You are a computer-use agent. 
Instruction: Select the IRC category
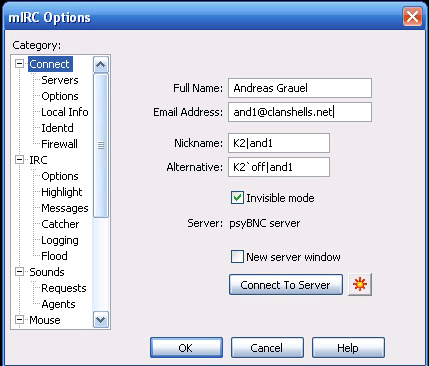click(38, 160)
